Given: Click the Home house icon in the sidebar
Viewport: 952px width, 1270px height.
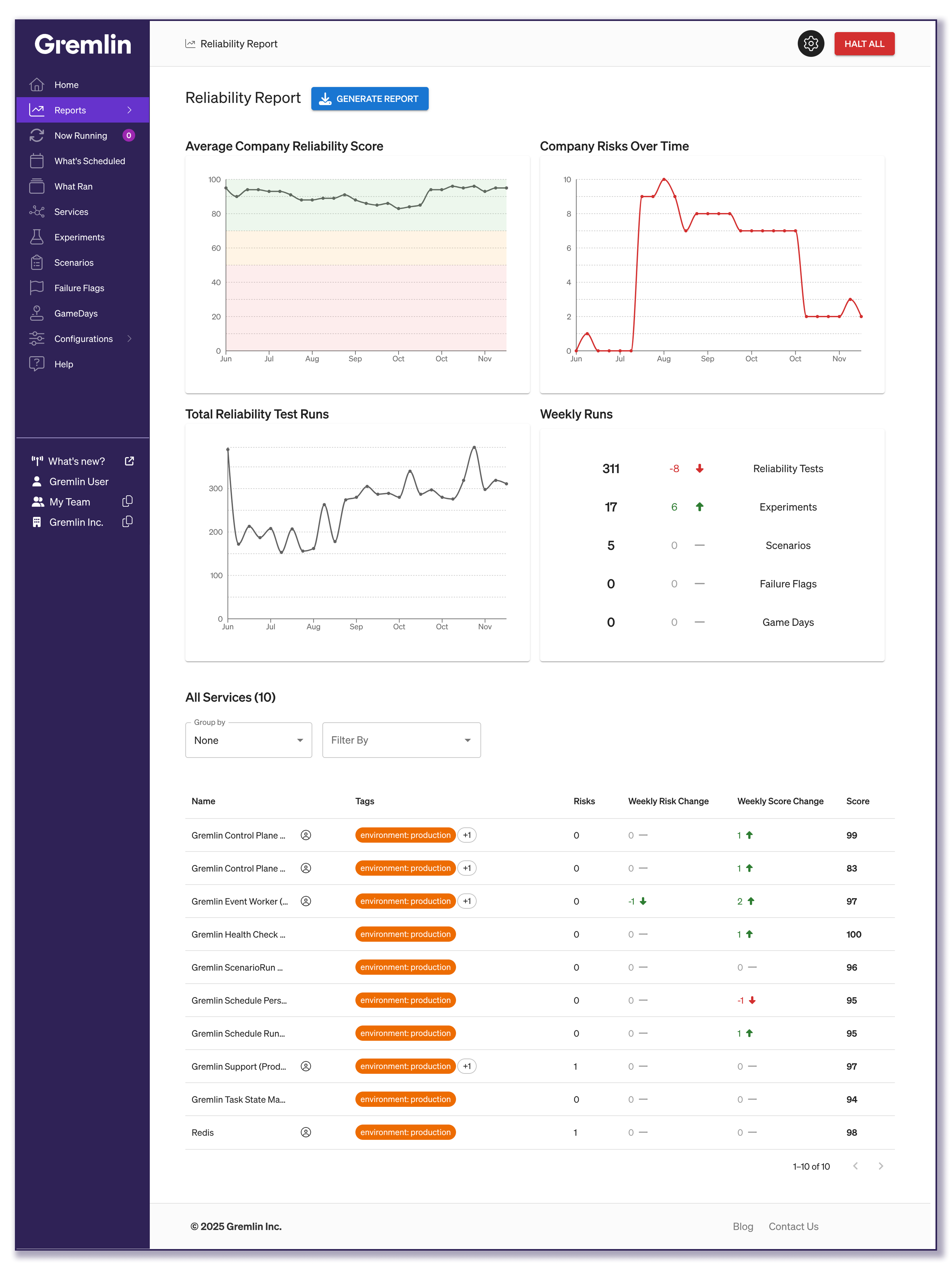Looking at the screenshot, I should pos(37,85).
